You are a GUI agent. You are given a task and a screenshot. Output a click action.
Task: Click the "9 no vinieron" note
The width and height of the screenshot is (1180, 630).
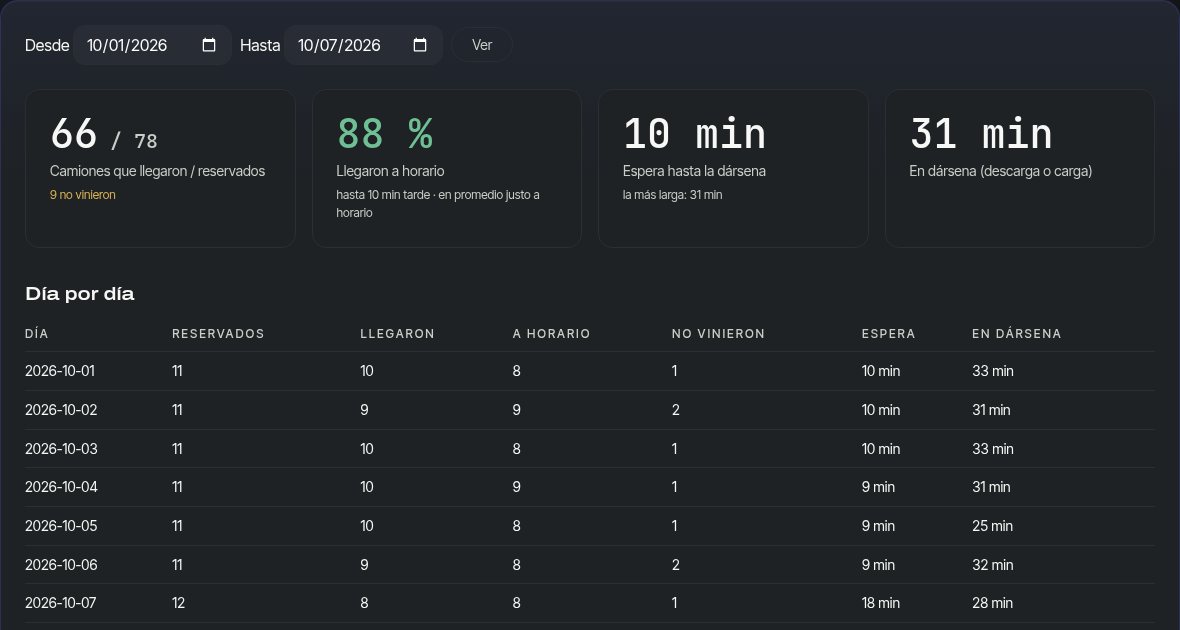[x=83, y=195]
